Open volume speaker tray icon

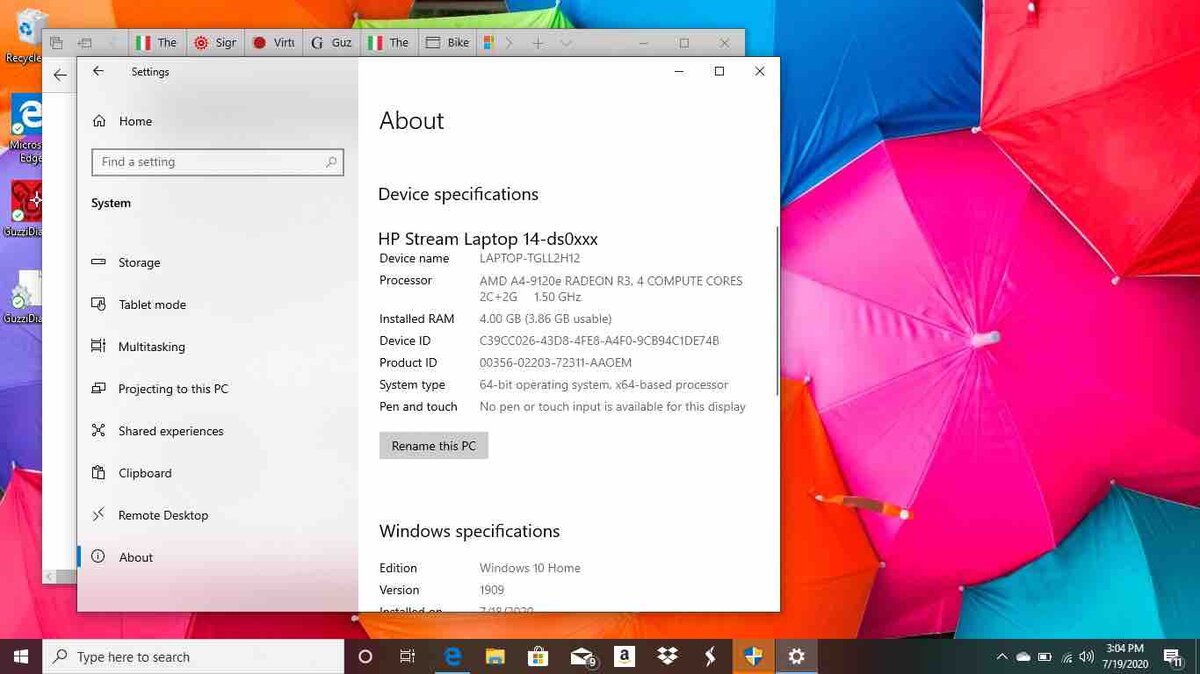pyautogui.click(x=1087, y=657)
